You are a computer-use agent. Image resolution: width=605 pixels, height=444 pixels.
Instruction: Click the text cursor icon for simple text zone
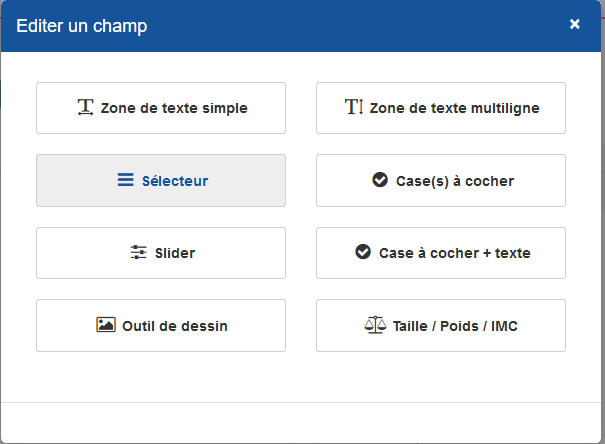[x=85, y=107]
